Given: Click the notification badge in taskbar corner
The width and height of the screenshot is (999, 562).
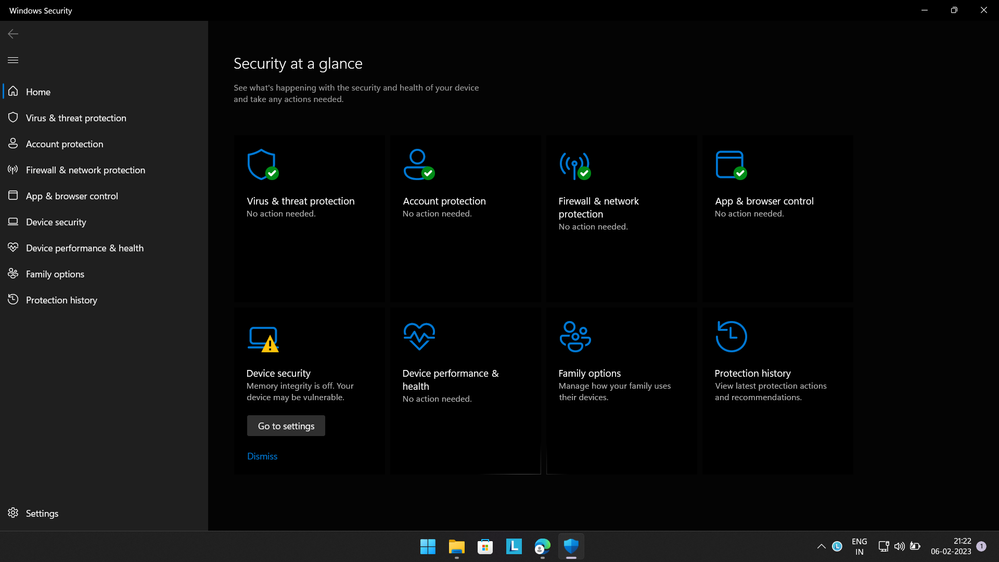Looking at the screenshot, I should coord(981,546).
